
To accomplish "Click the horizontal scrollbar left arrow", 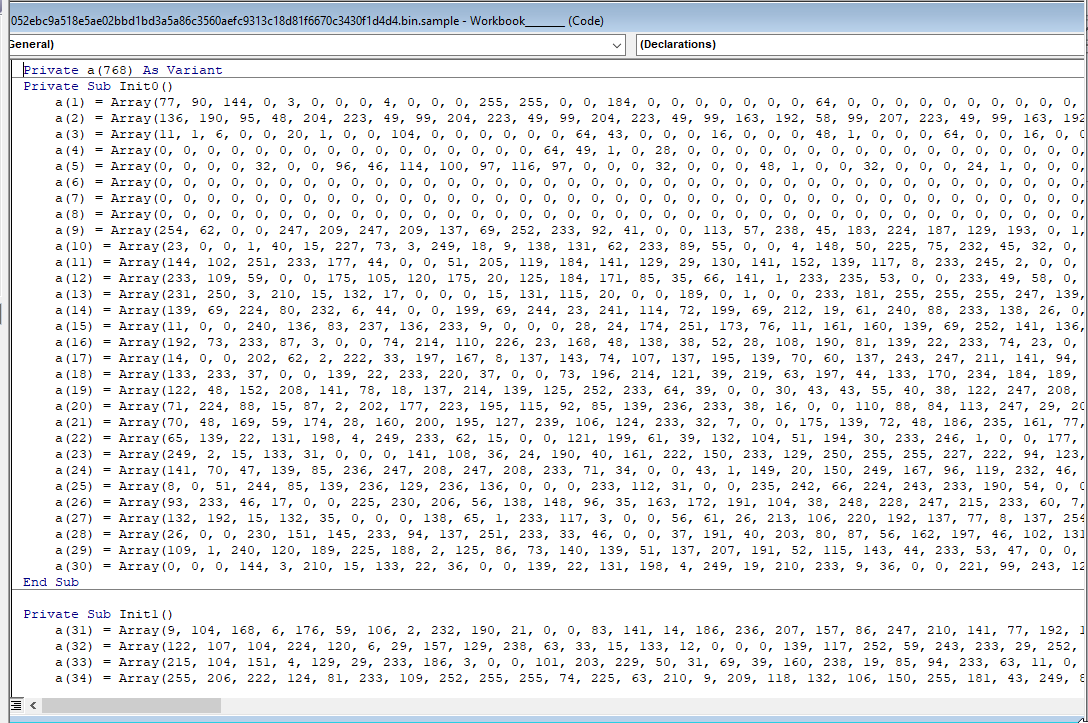I will point(33,704).
